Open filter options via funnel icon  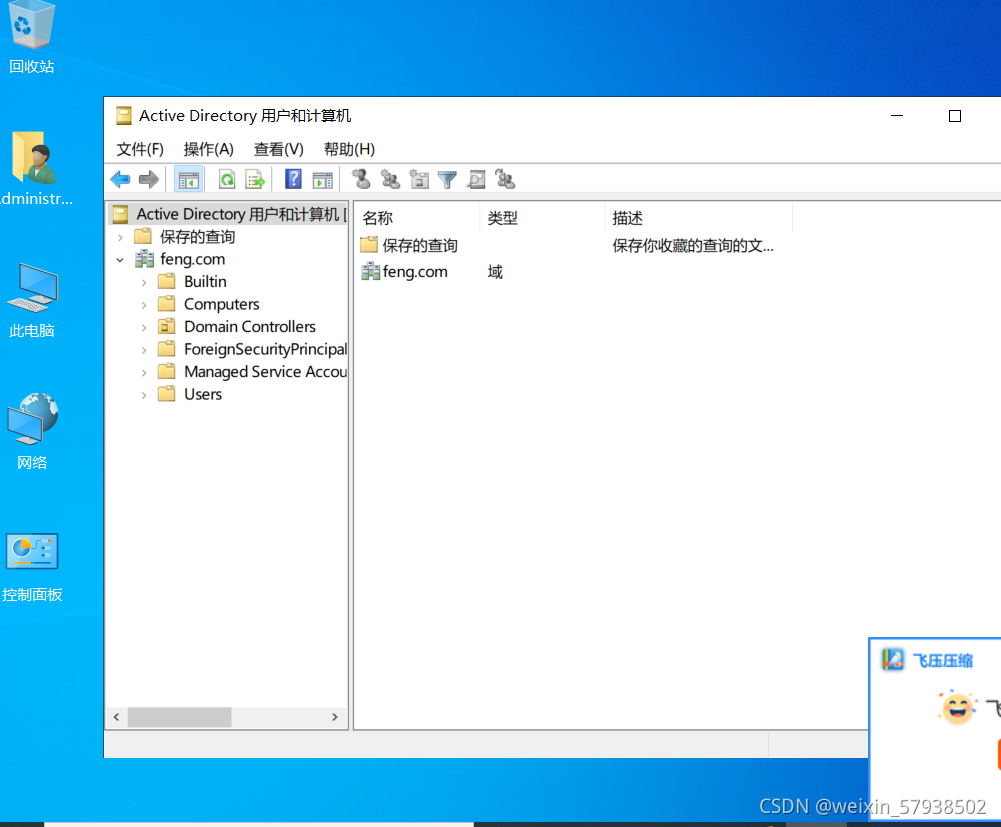pos(448,179)
